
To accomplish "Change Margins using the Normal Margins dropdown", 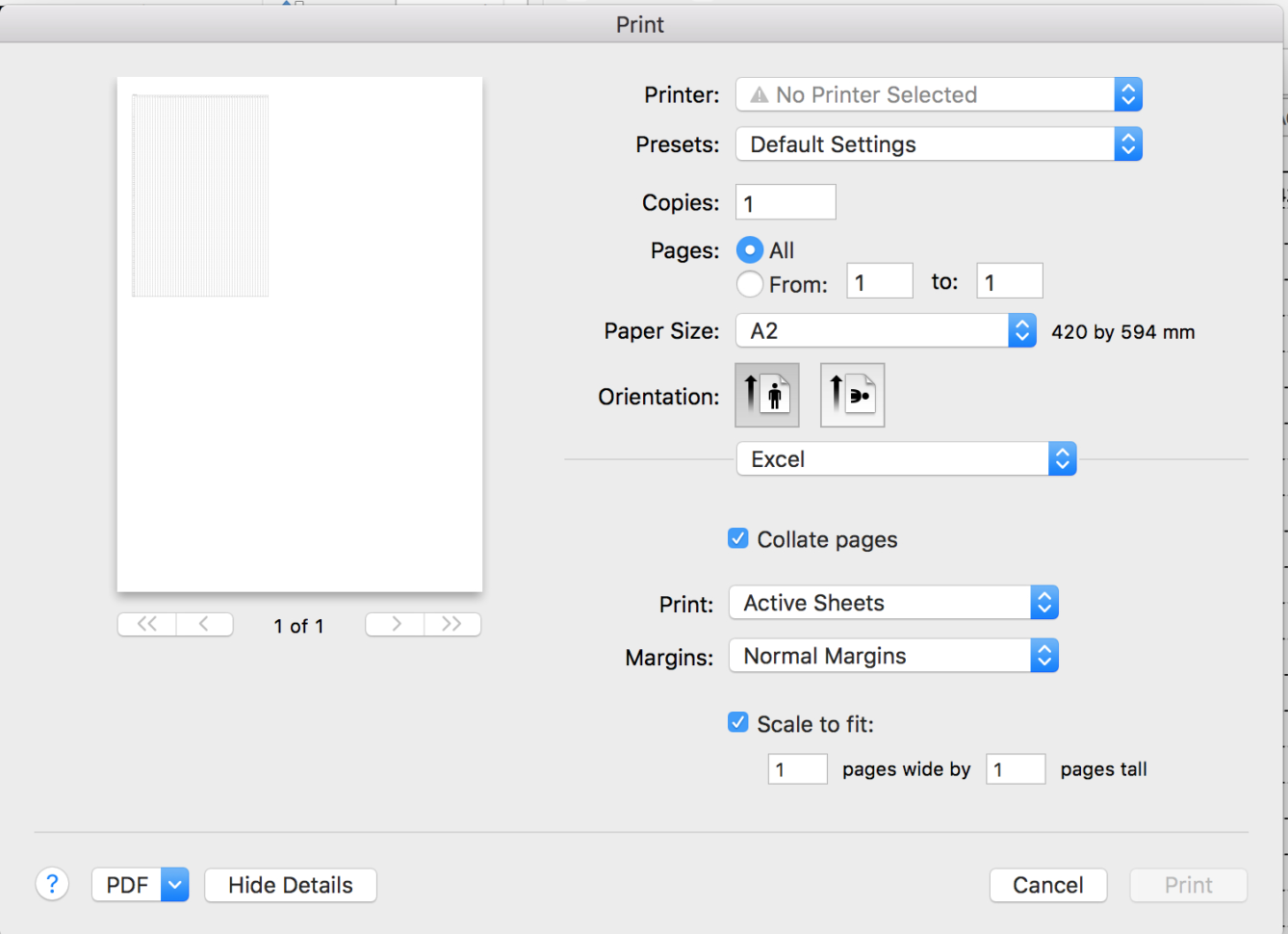I will point(891,656).
